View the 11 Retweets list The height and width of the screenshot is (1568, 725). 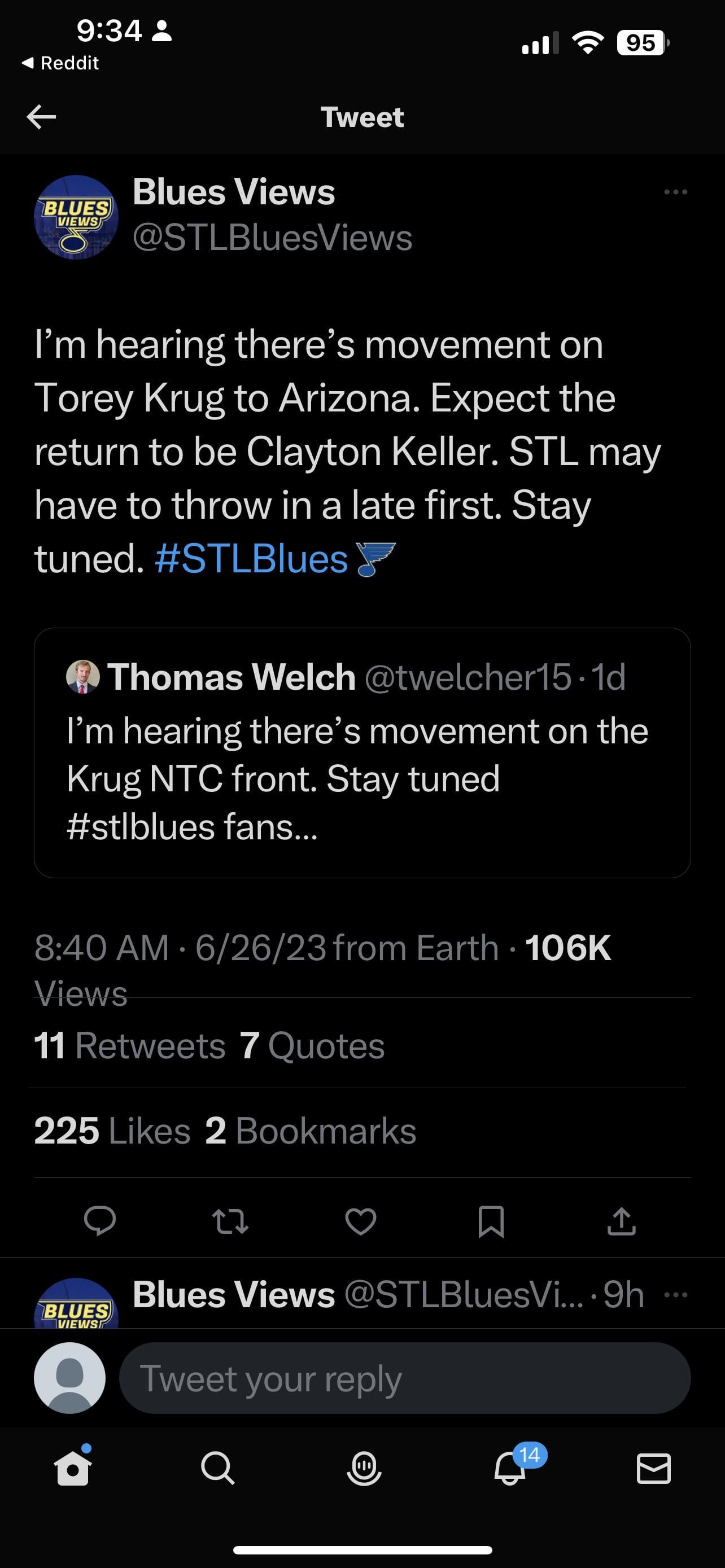(x=129, y=1046)
